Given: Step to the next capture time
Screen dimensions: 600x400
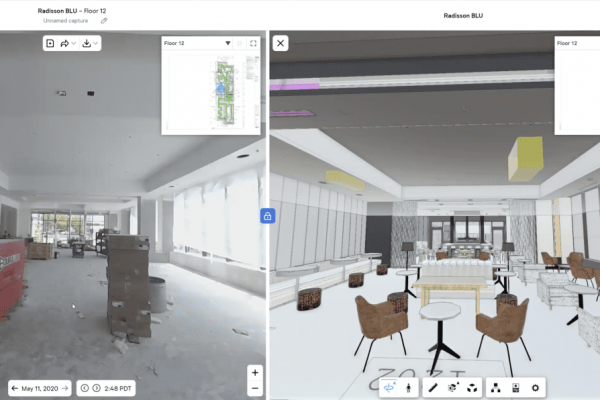Looking at the screenshot, I should tap(96, 388).
